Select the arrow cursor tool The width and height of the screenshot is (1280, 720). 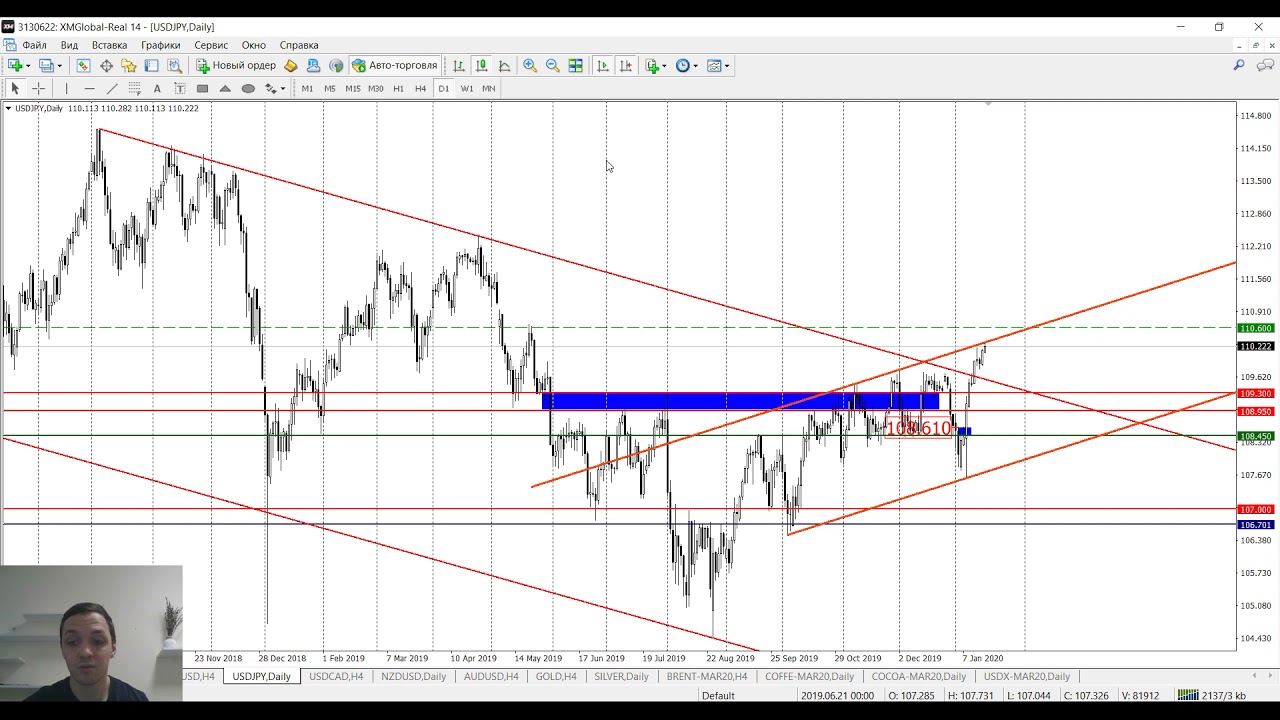[x=15, y=88]
